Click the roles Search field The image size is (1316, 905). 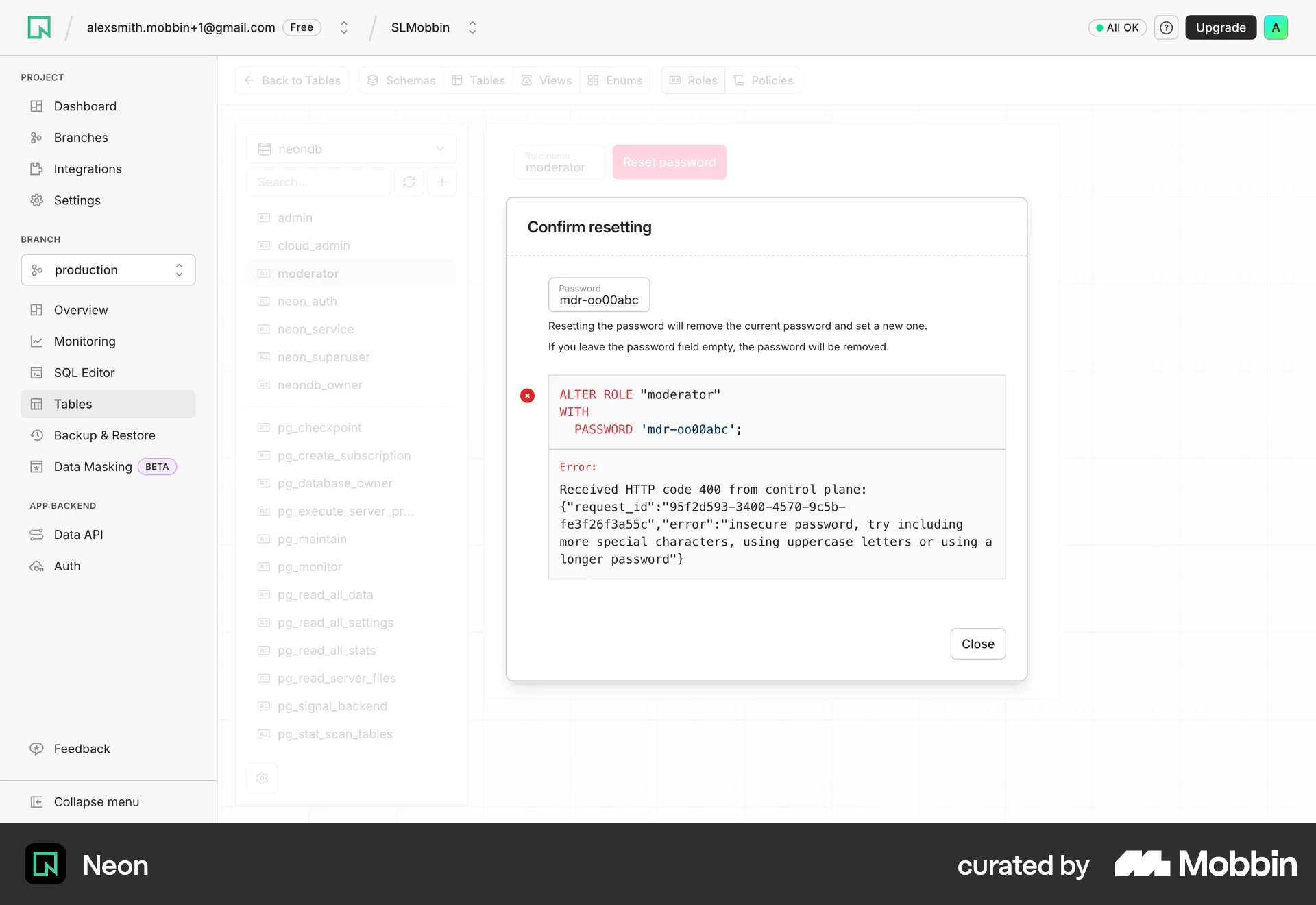(x=319, y=182)
